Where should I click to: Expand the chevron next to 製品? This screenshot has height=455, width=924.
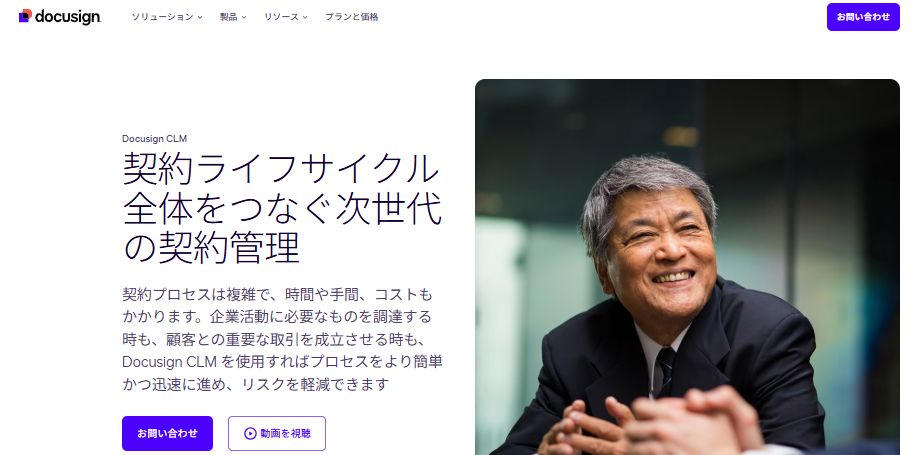[x=244, y=18]
